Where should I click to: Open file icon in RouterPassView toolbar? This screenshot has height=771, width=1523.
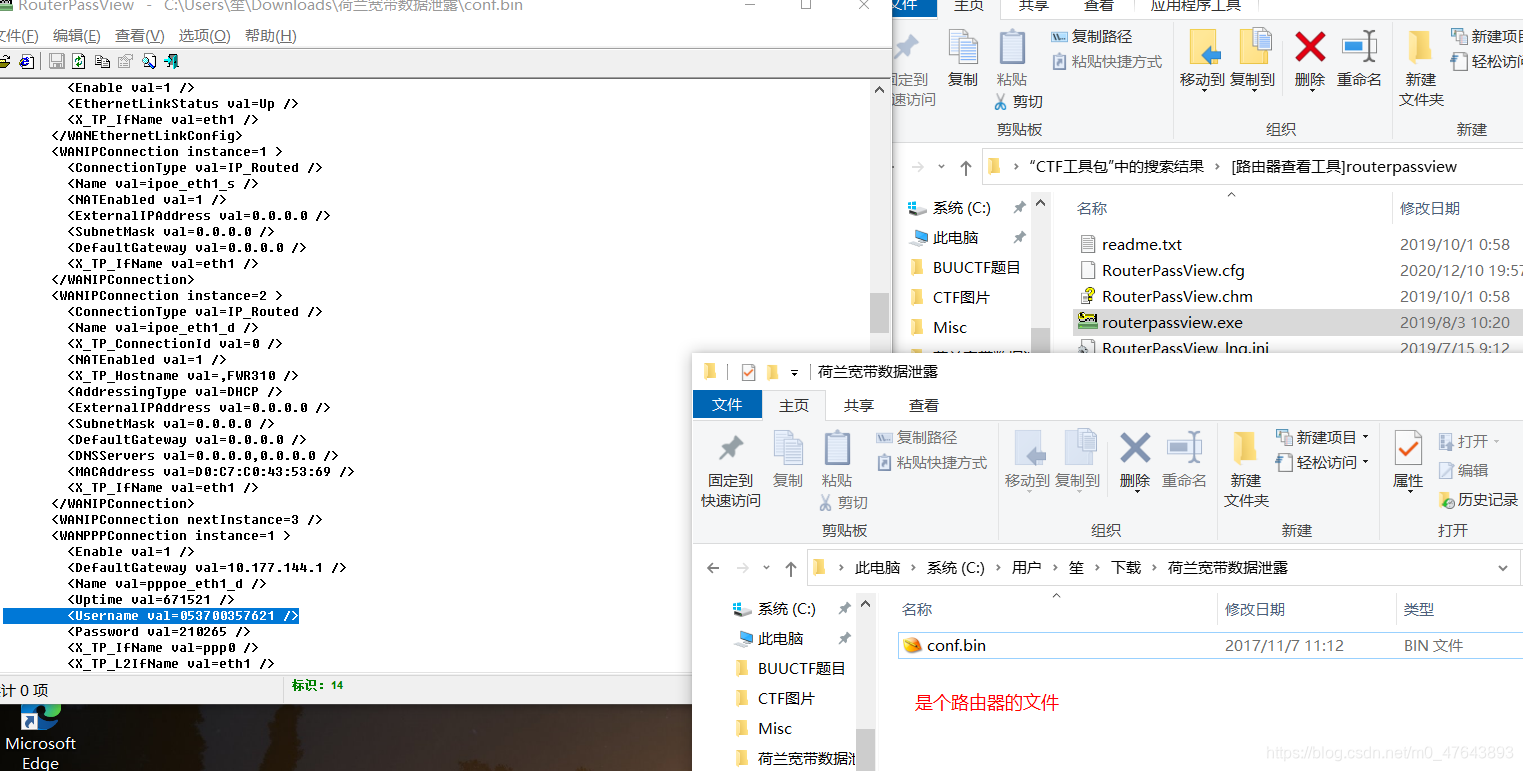(x=5, y=61)
